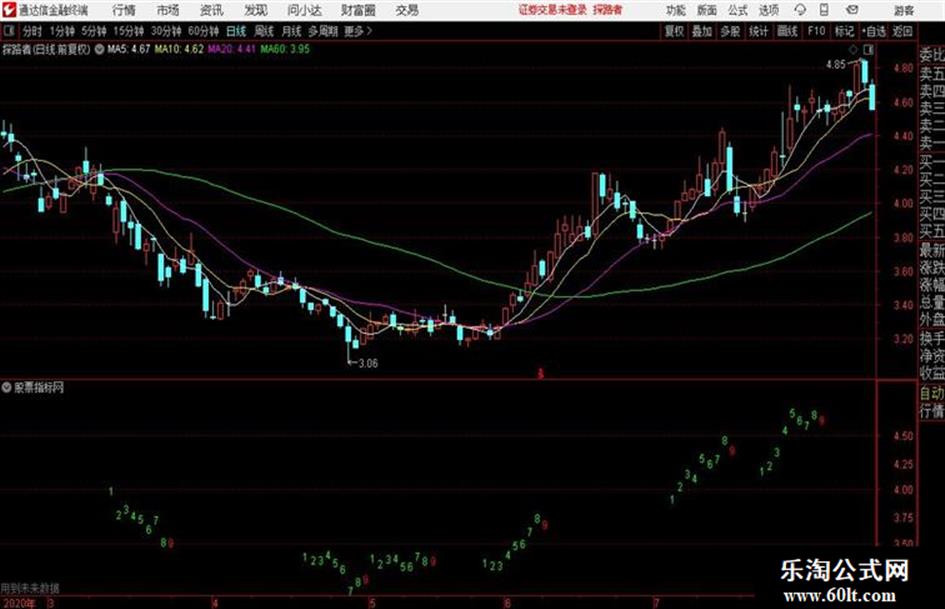The height and width of the screenshot is (609, 945).
Task: Expand the indicator dropdown next to 探路者
Action: pyautogui.click(x=99, y=49)
